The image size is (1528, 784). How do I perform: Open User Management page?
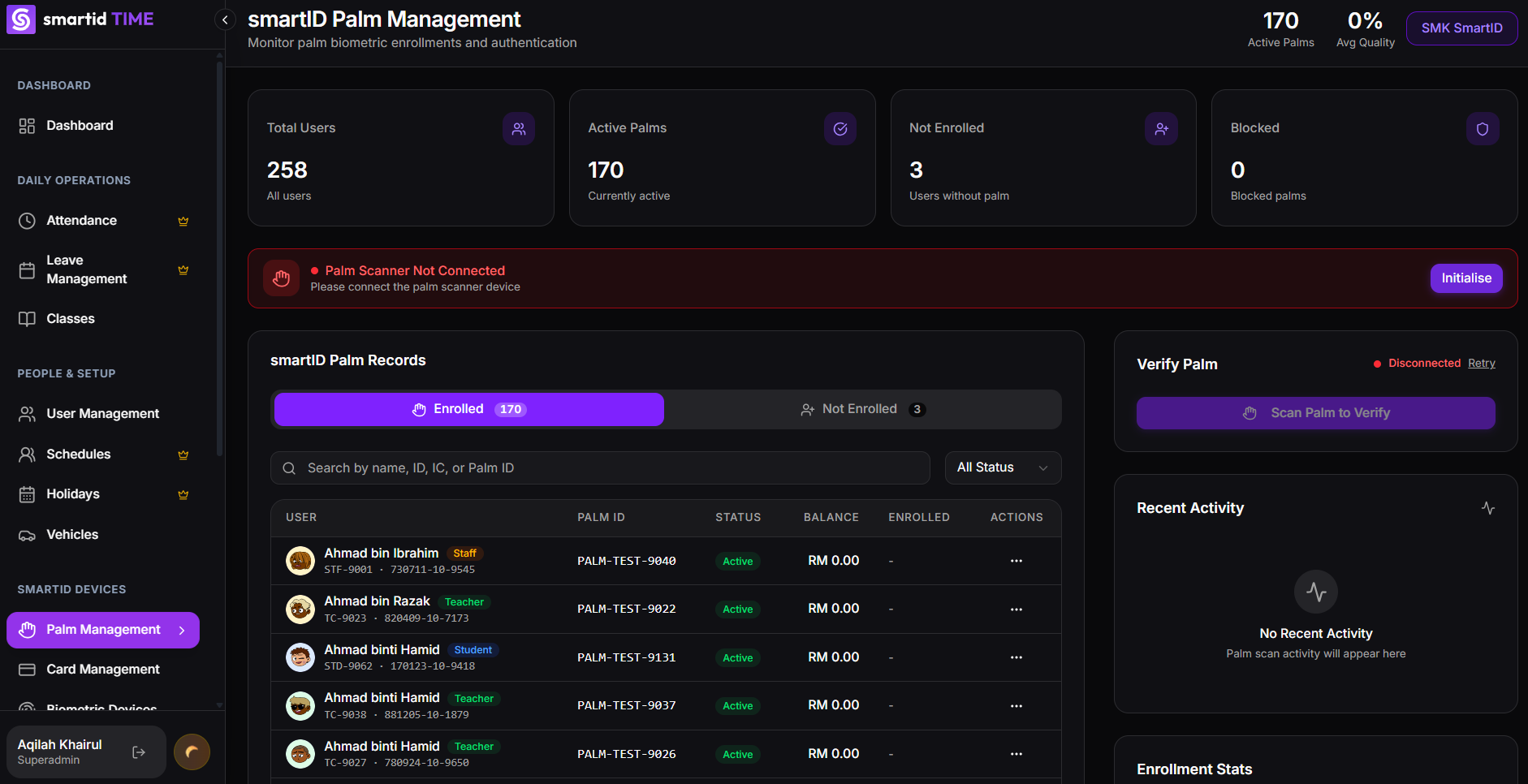103,414
